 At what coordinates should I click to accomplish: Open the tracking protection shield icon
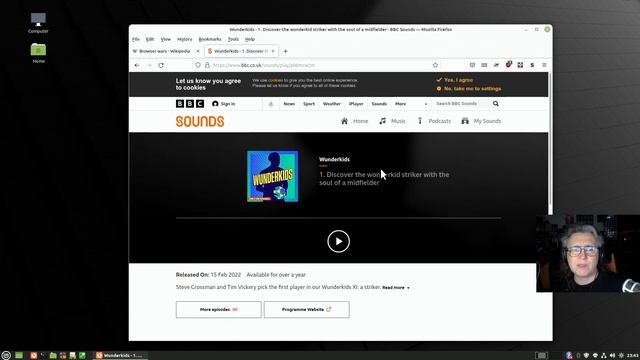[198, 65]
